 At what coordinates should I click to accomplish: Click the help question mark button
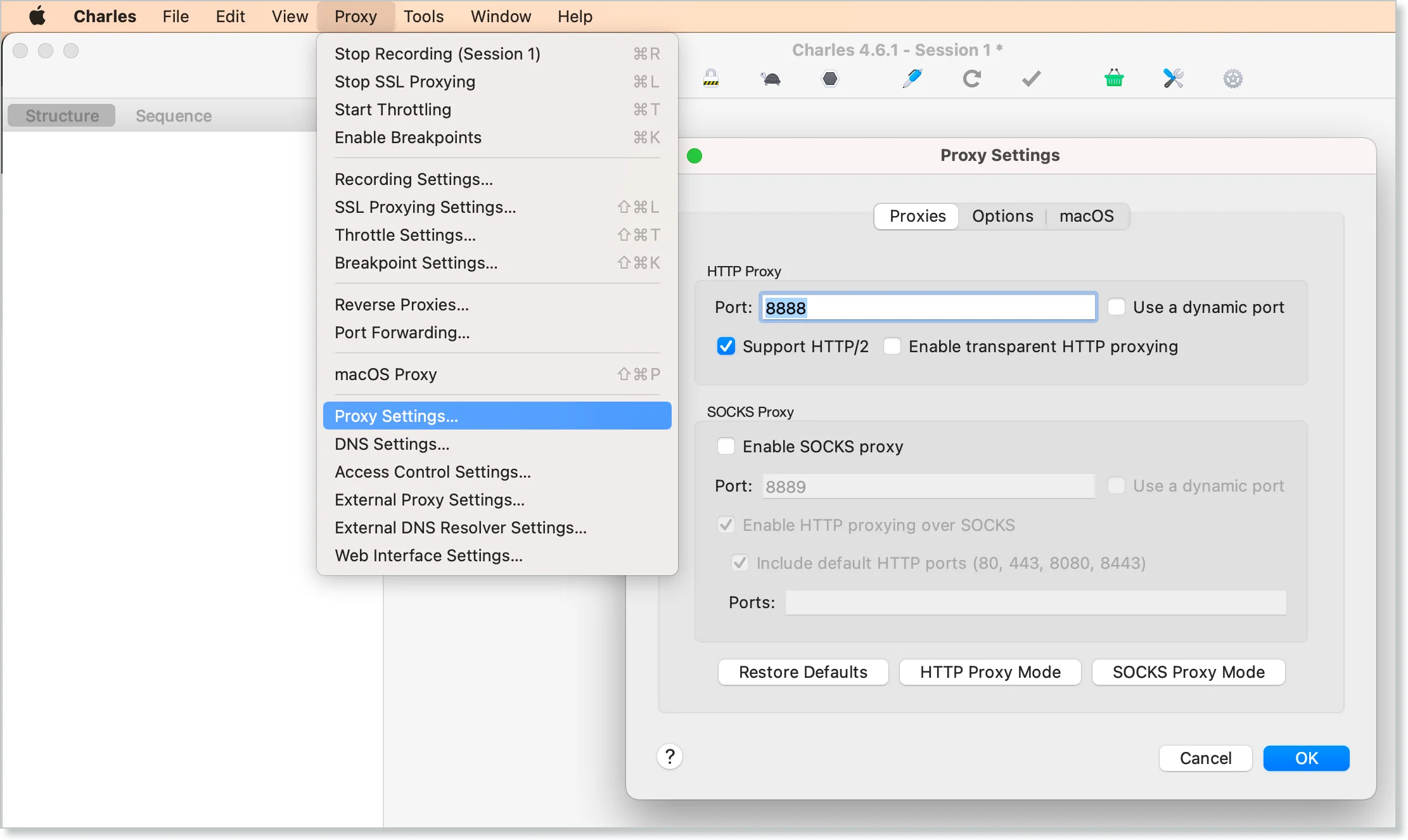(x=670, y=757)
